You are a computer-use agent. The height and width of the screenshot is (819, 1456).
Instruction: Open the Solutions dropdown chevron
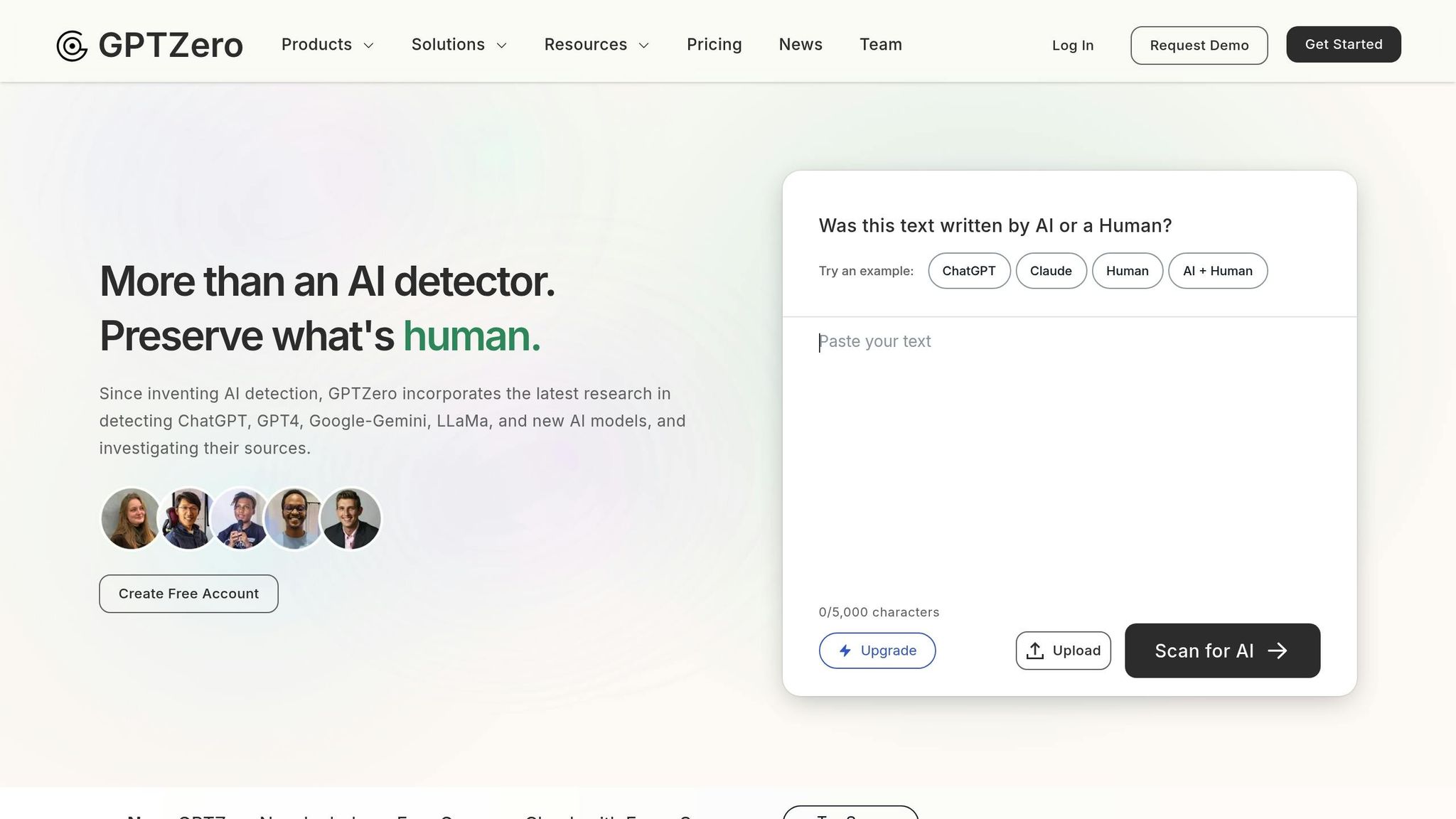tap(502, 45)
